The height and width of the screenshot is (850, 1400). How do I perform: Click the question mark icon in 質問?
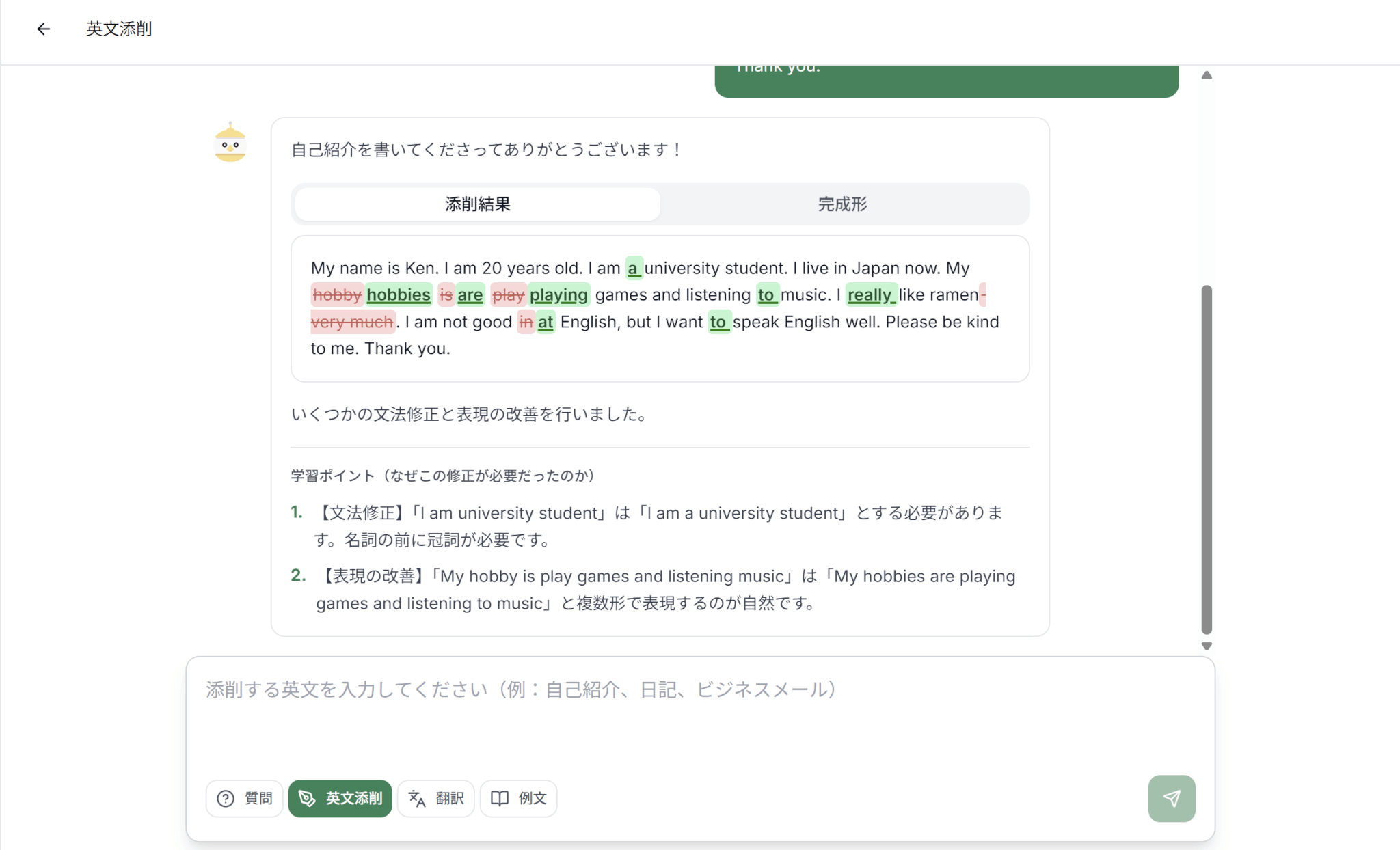(226, 798)
